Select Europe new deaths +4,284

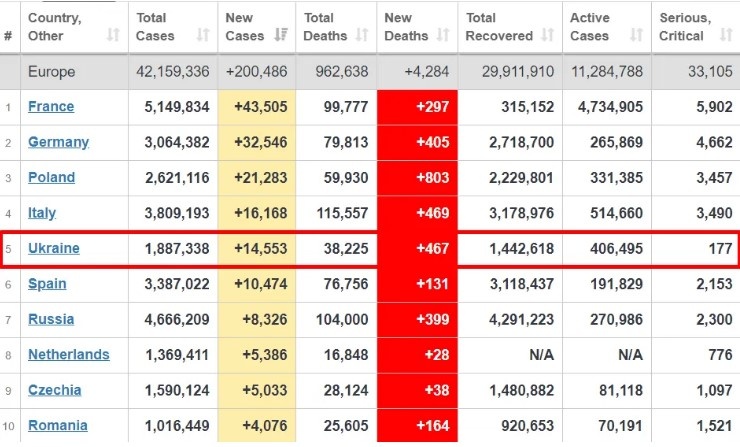point(427,72)
